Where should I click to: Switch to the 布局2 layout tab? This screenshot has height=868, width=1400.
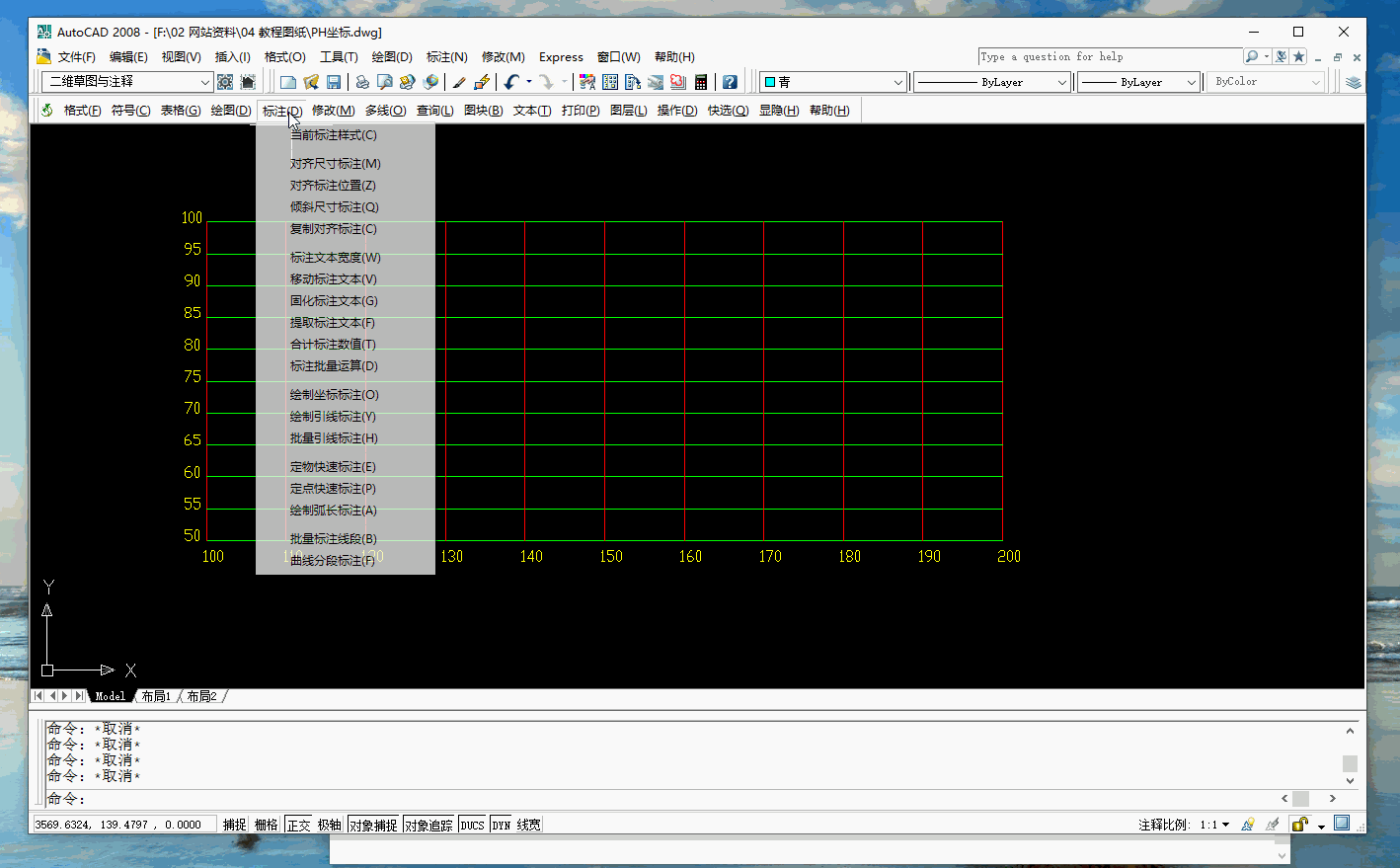click(202, 696)
